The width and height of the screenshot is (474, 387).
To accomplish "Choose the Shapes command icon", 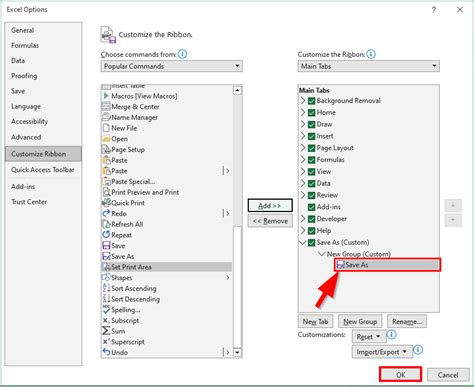I will [x=106, y=278].
